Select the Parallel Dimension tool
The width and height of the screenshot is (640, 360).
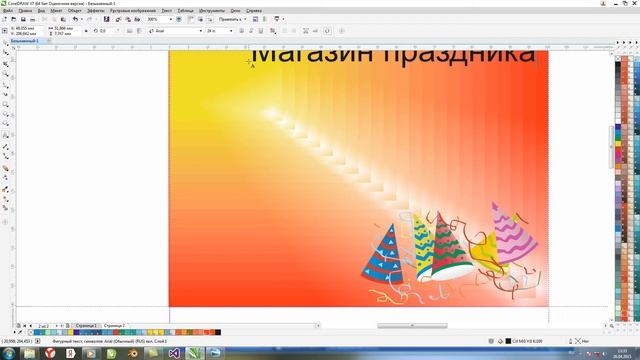(5, 146)
